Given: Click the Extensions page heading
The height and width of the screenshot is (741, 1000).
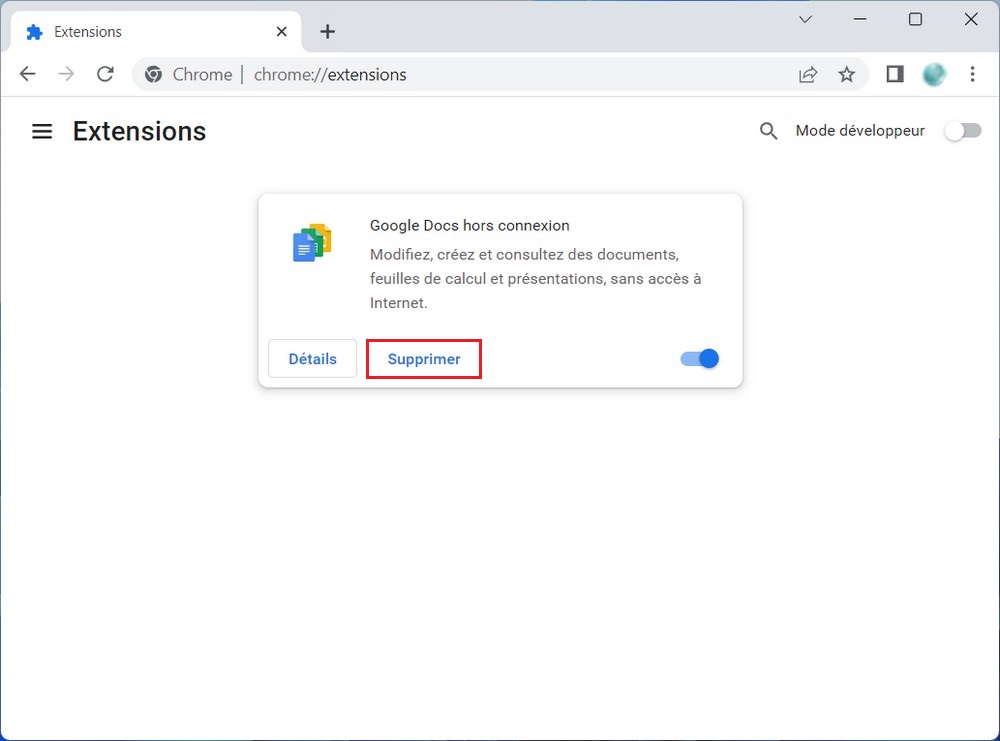Looking at the screenshot, I should click(x=139, y=131).
